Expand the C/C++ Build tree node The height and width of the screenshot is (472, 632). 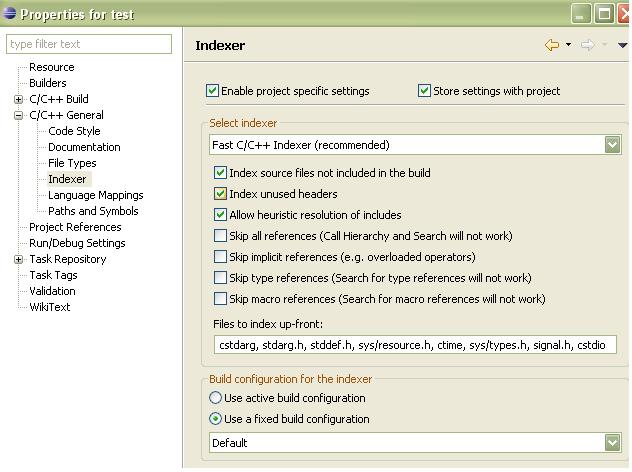pos(18,99)
